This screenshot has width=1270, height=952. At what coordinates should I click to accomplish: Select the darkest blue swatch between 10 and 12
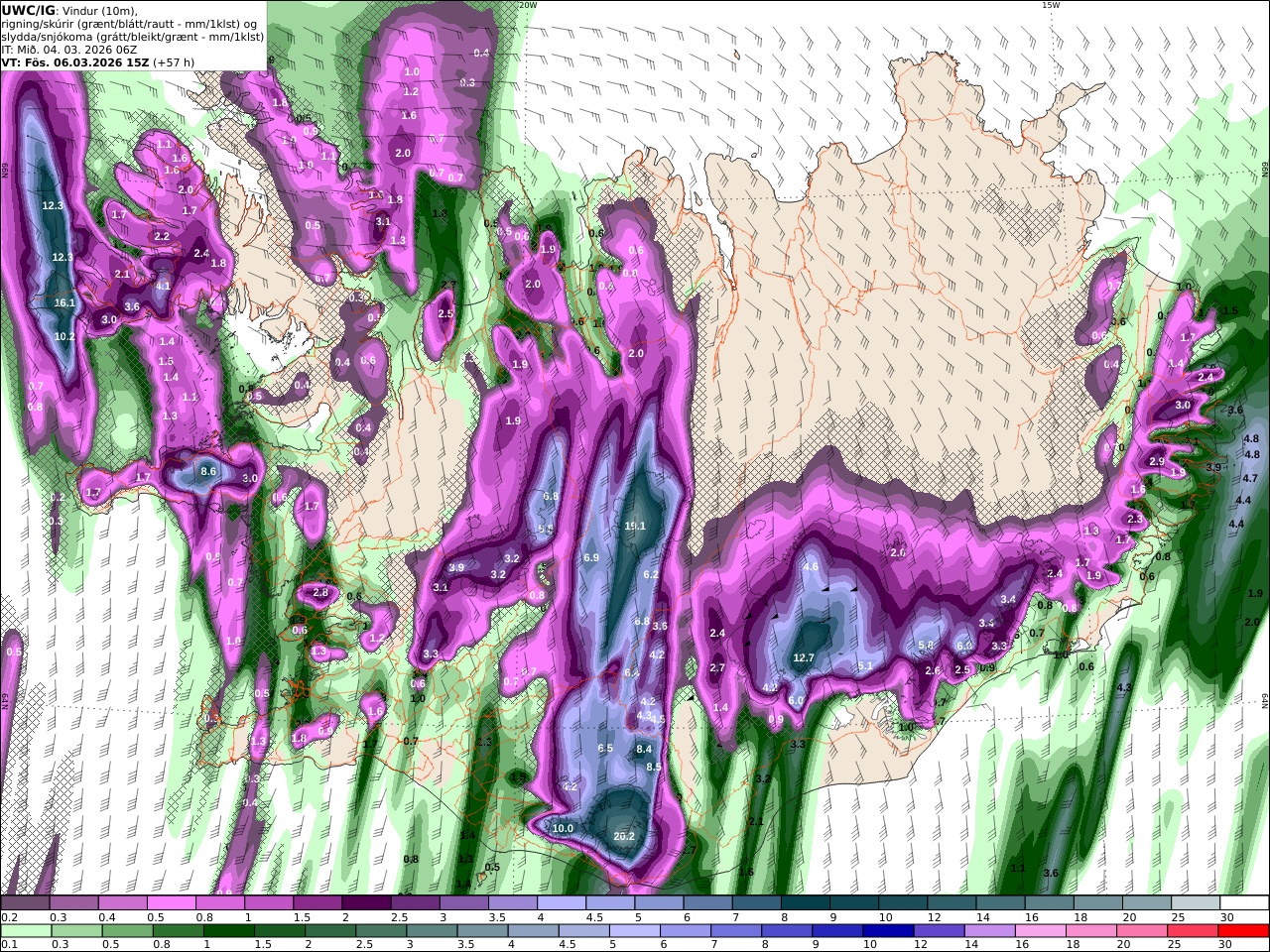[x=886, y=931]
